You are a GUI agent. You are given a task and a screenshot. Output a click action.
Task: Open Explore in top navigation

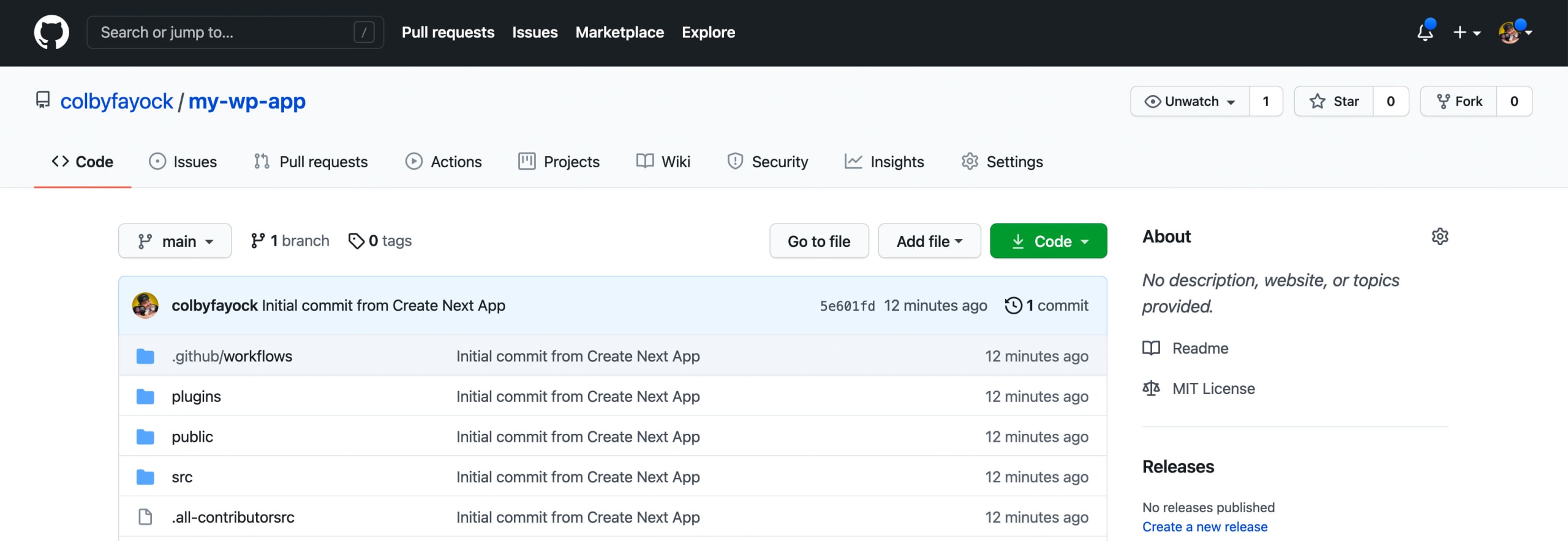point(708,32)
